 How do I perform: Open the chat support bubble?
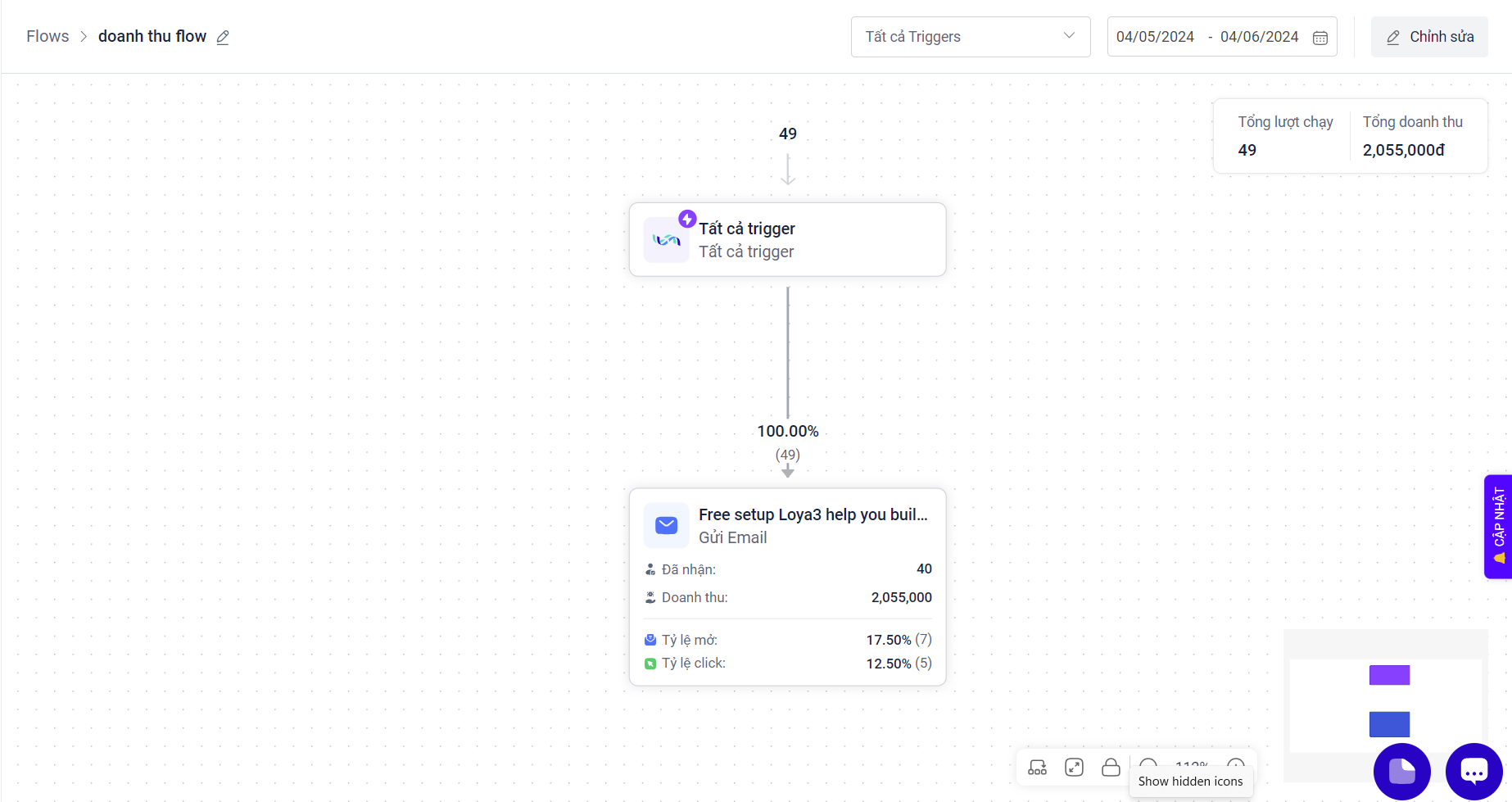click(1474, 771)
